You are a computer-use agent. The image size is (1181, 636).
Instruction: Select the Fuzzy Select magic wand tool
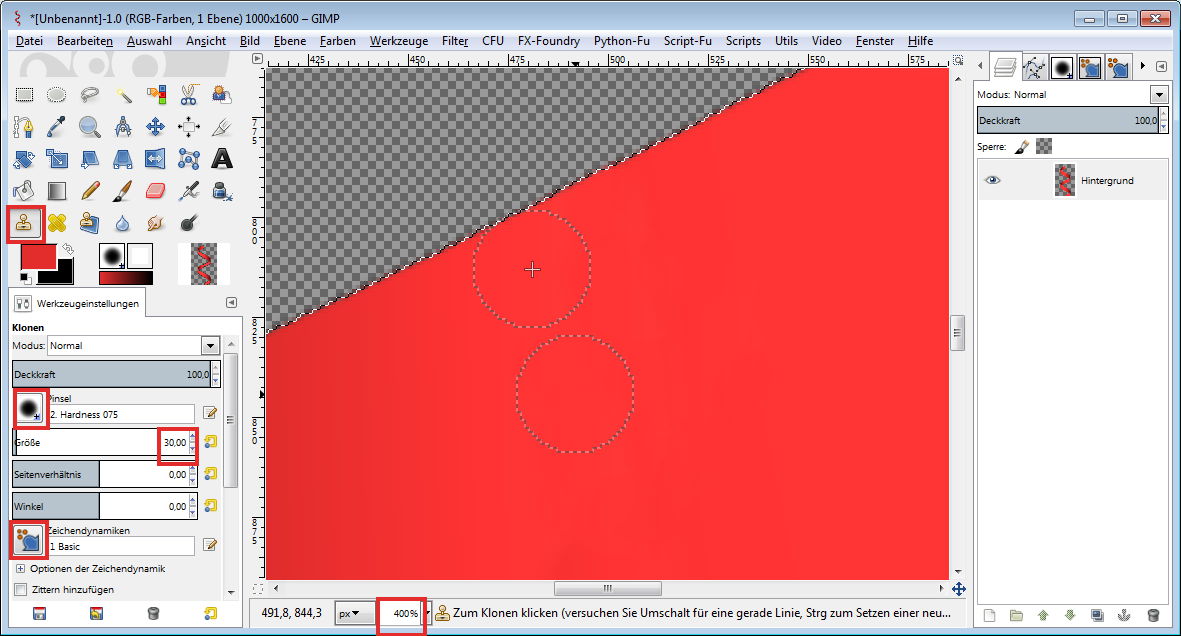123,95
